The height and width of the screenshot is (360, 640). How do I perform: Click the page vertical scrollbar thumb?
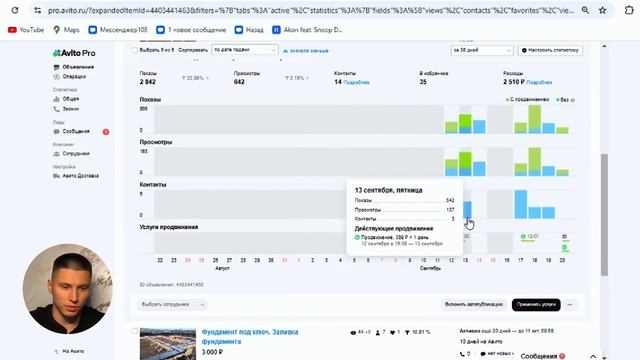[604, 215]
